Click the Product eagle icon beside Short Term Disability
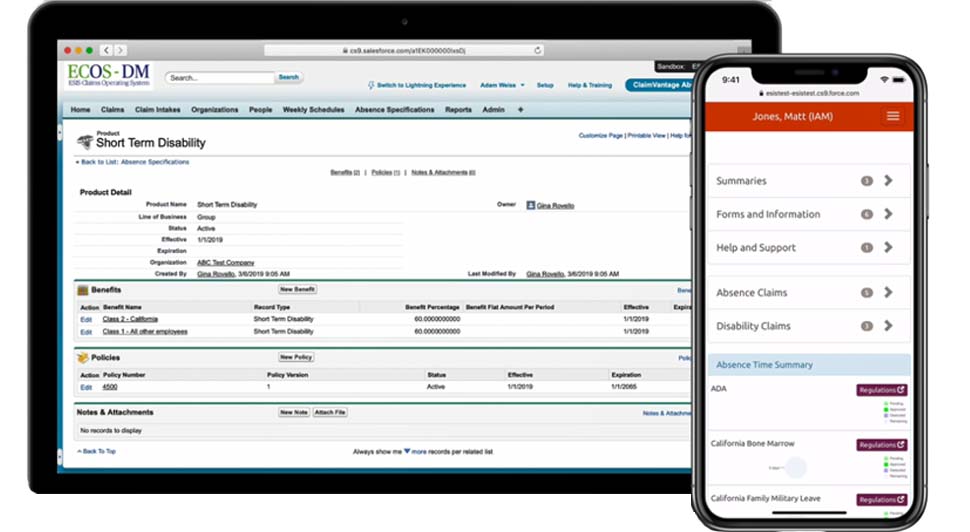 [x=85, y=141]
